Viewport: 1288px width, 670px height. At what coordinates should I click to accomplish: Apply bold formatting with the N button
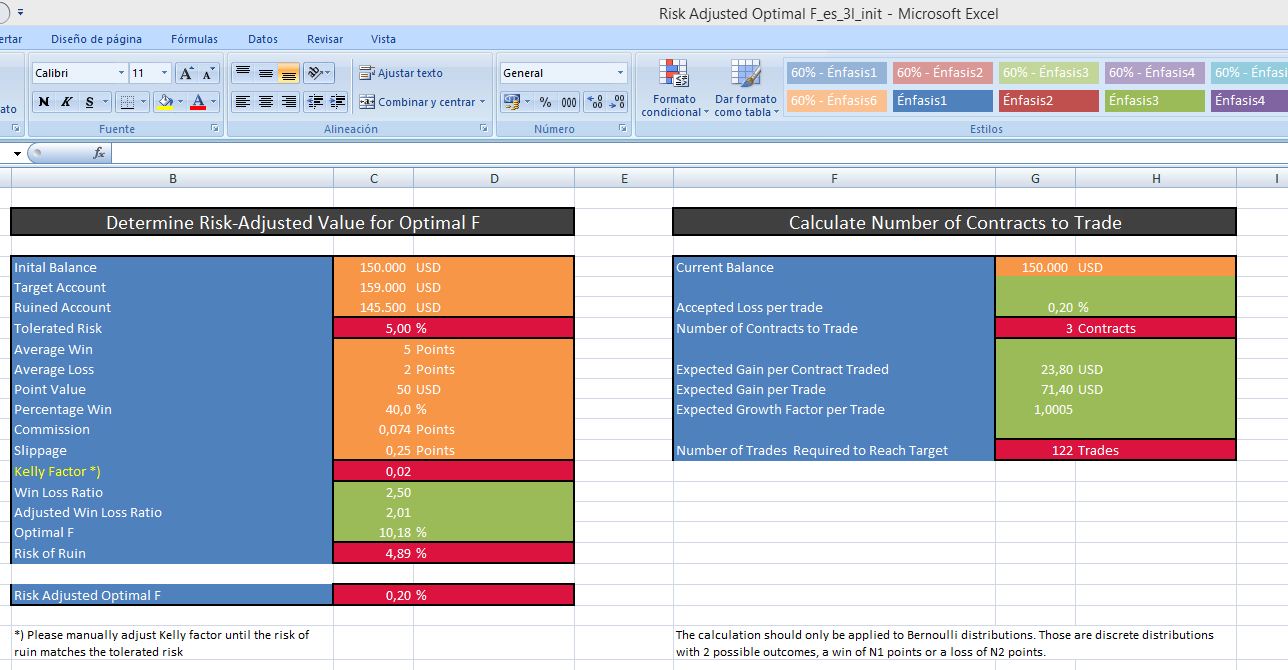43,102
